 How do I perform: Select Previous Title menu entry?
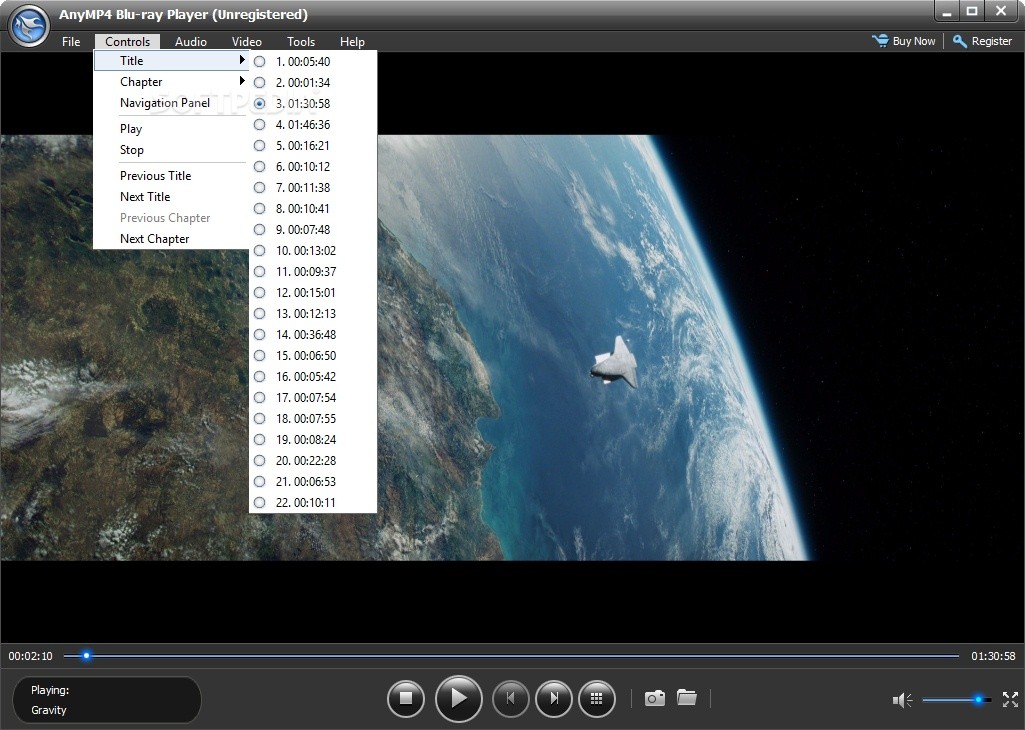[171, 176]
